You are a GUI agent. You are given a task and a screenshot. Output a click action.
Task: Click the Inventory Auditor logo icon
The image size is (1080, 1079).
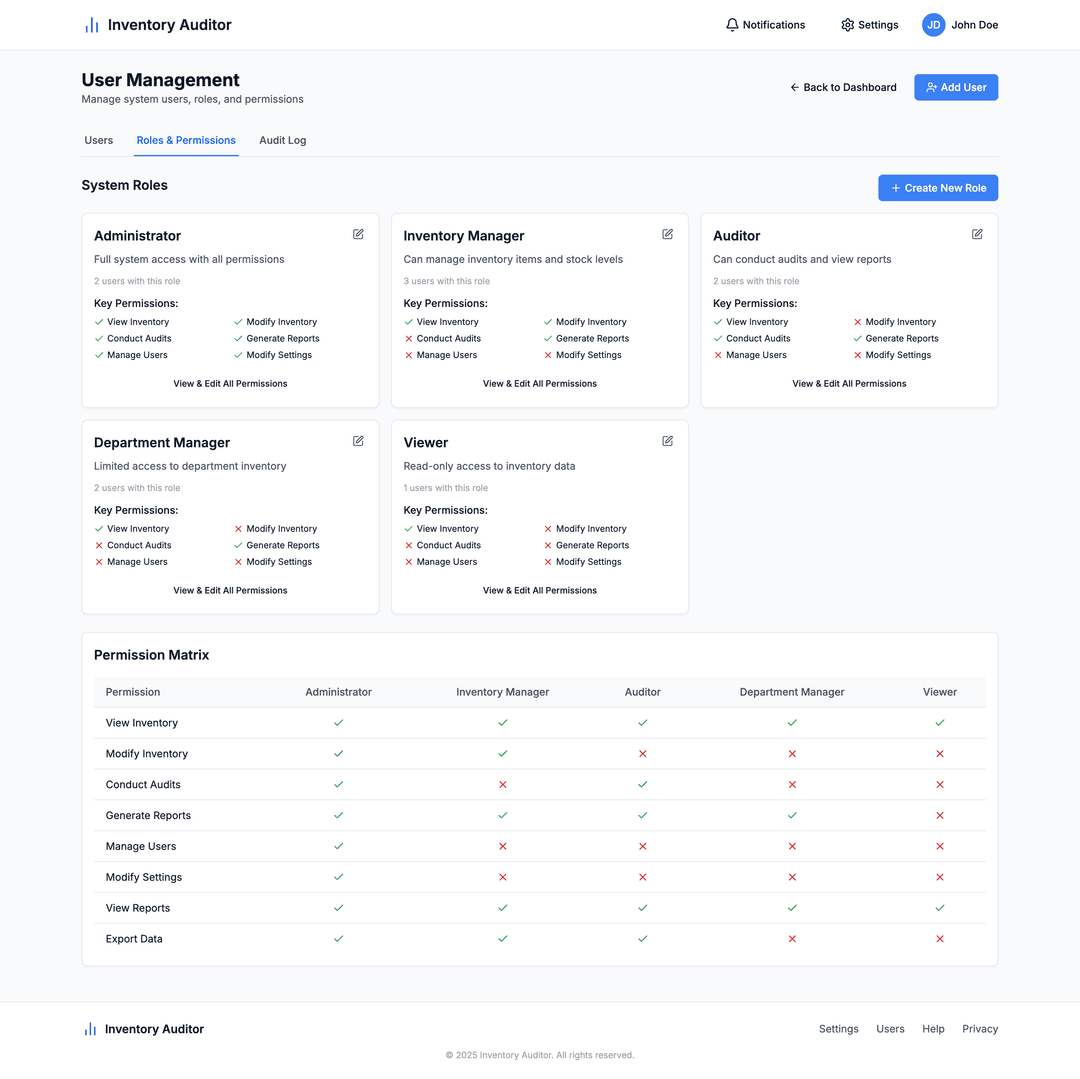(x=91, y=24)
